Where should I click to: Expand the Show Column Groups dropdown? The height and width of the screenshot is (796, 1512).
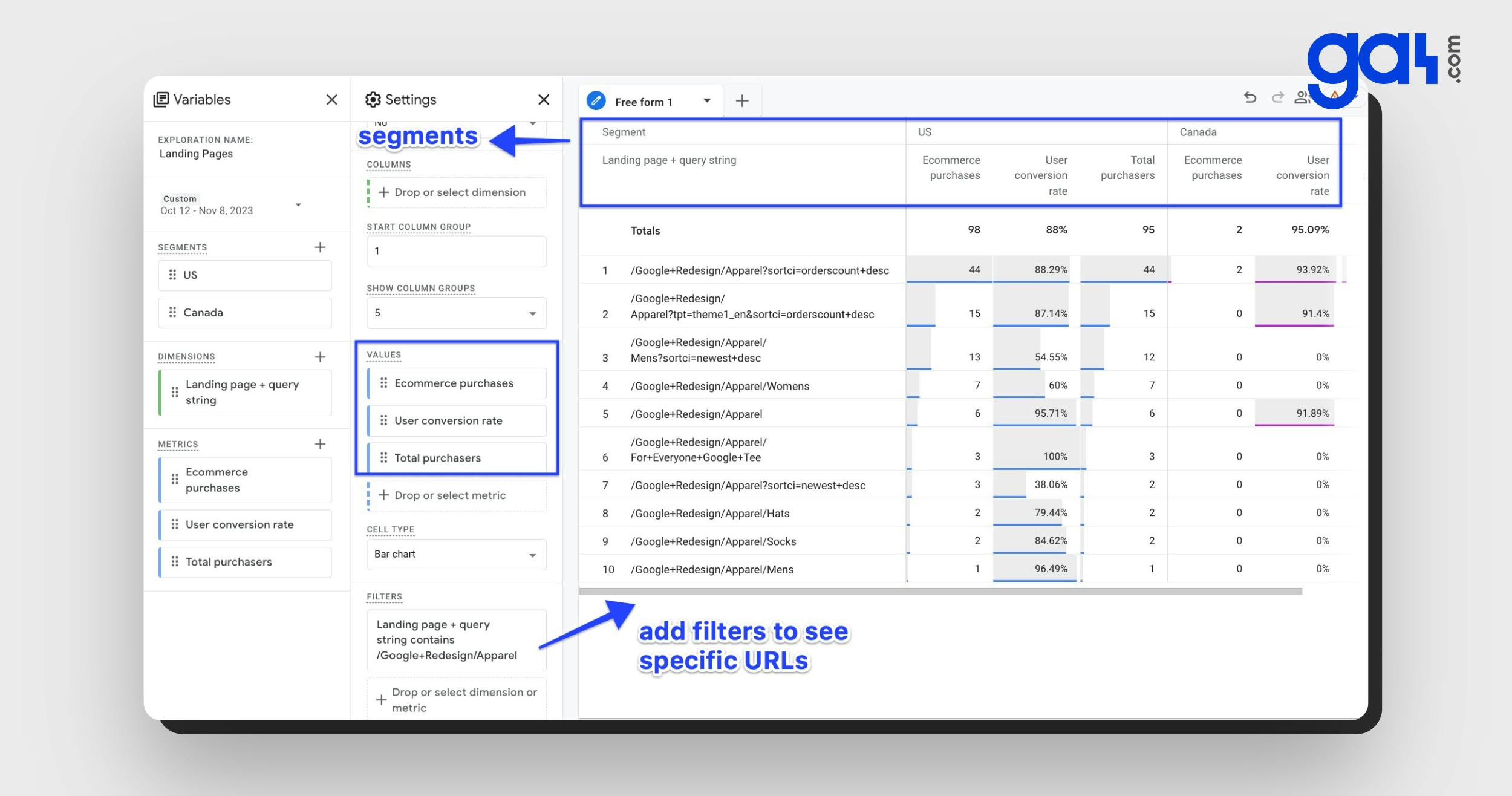pos(532,313)
